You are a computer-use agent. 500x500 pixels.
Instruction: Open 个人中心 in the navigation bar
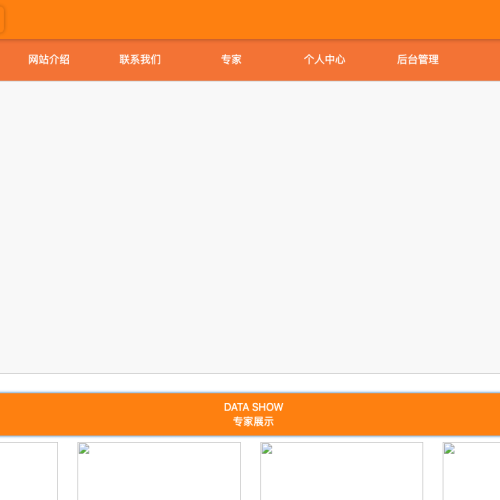pyautogui.click(x=324, y=60)
